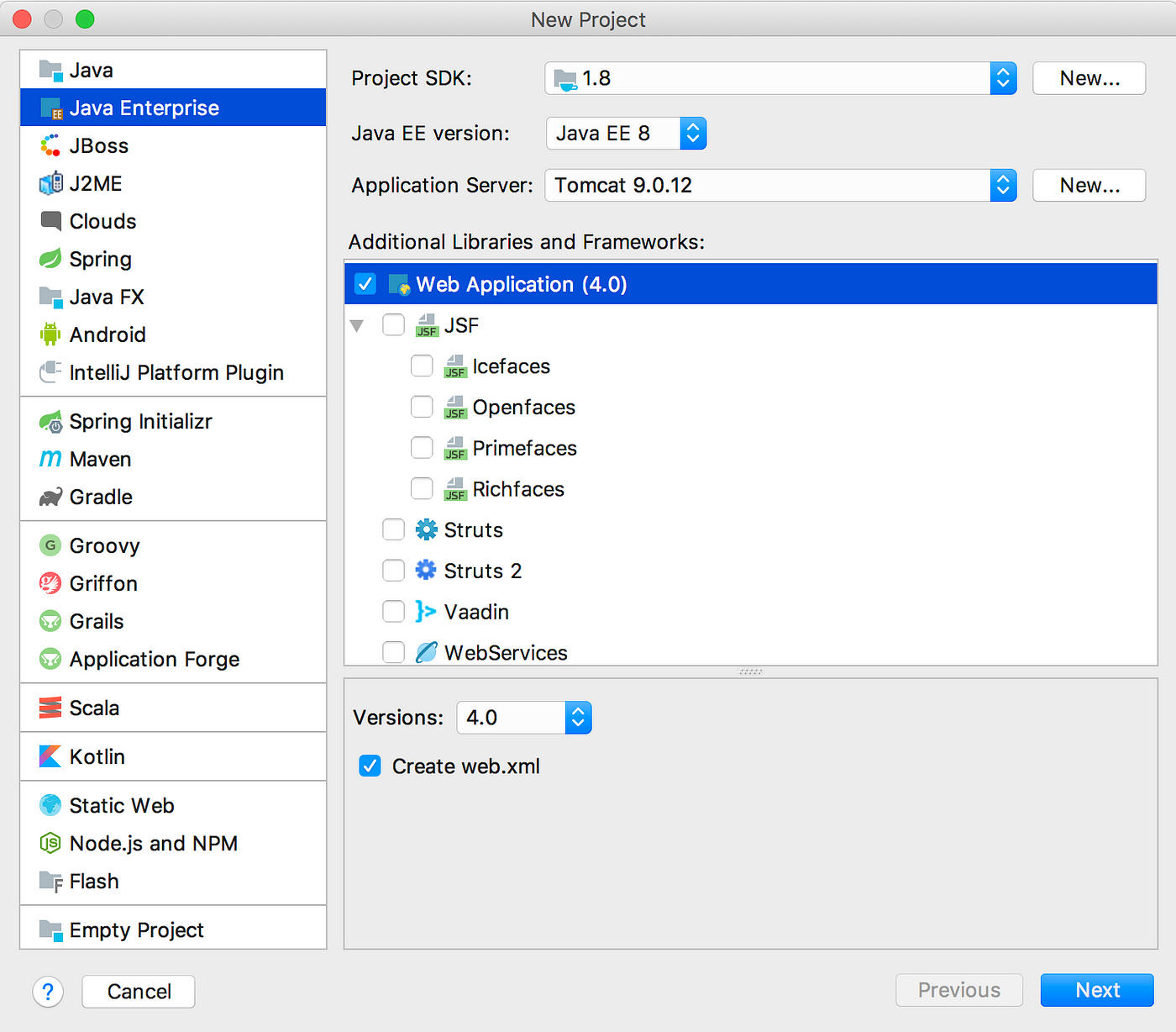Choose Gradle in the project list
The image size is (1176, 1032).
[173, 497]
